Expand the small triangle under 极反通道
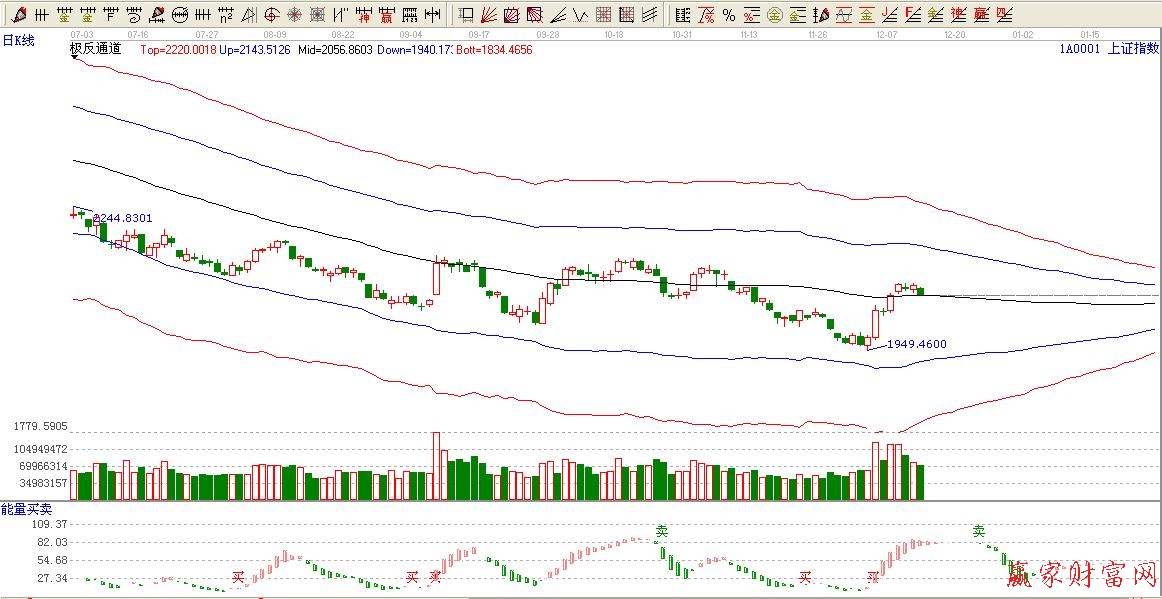Screen dimensions: 1162x599 (75, 57)
